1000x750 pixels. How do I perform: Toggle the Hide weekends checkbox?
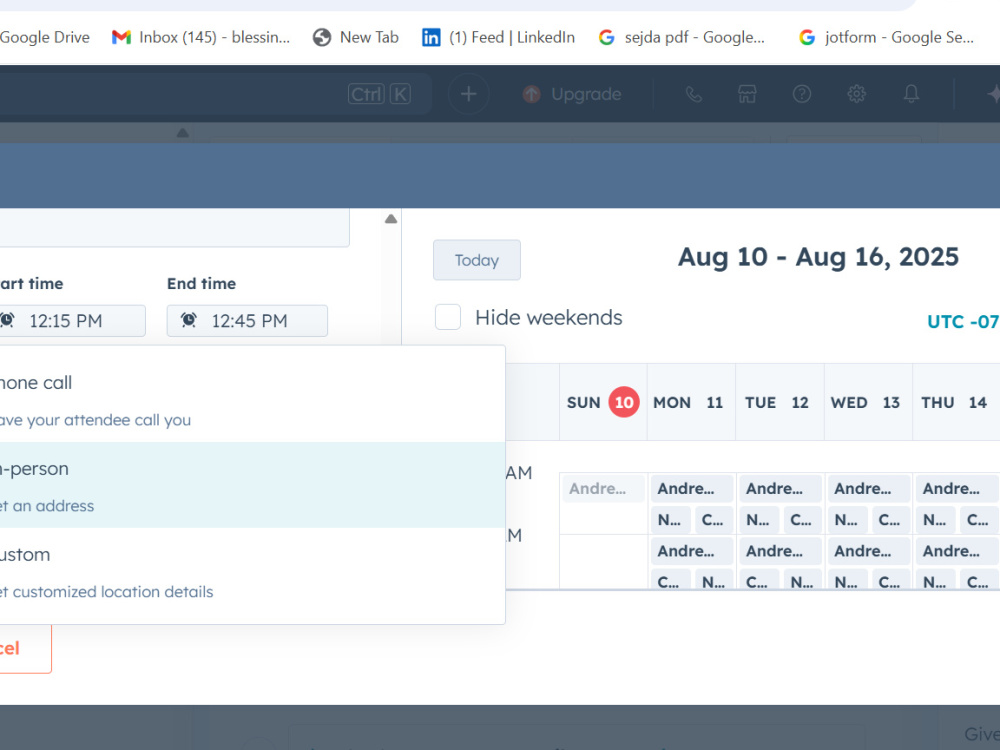(448, 317)
